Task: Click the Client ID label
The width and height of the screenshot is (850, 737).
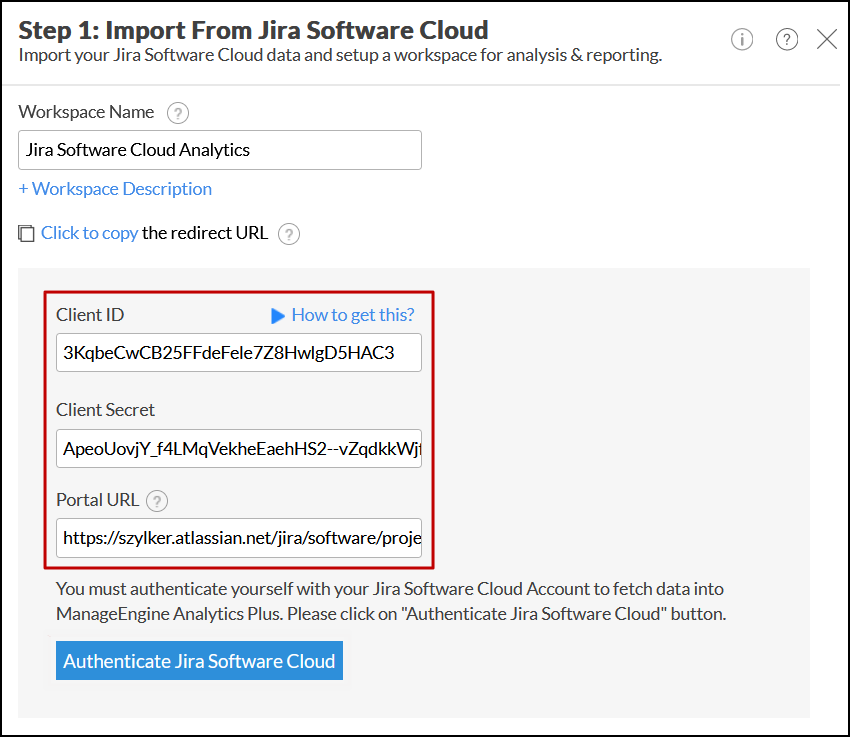Action: pos(90,315)
